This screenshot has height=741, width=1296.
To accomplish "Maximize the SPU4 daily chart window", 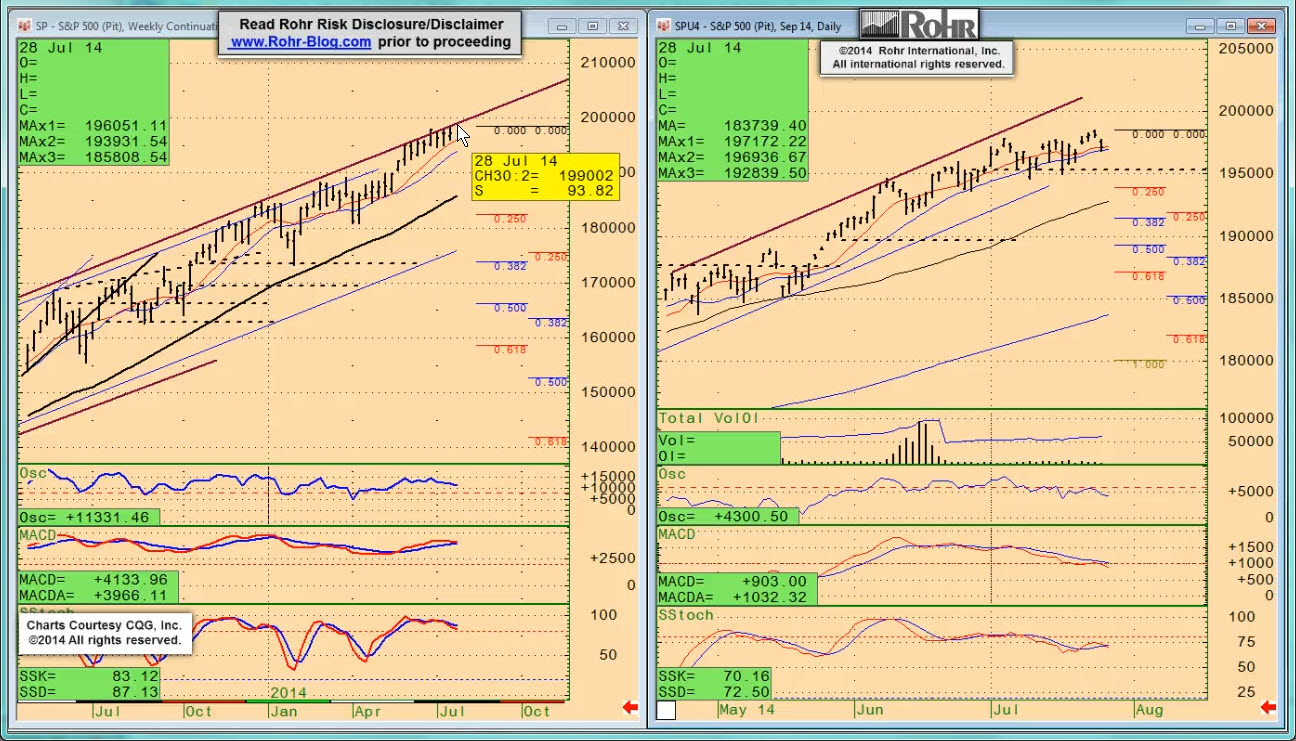I will [1232, 26].
